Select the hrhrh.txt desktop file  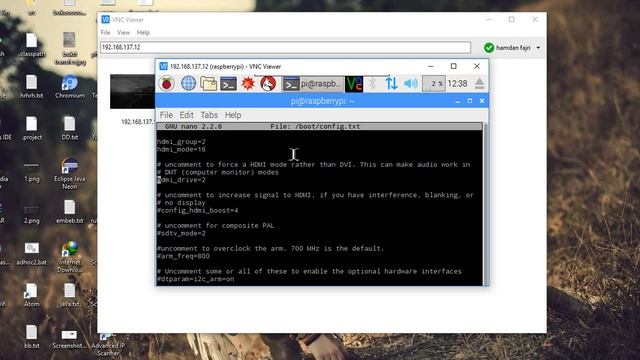coord(31,87)
